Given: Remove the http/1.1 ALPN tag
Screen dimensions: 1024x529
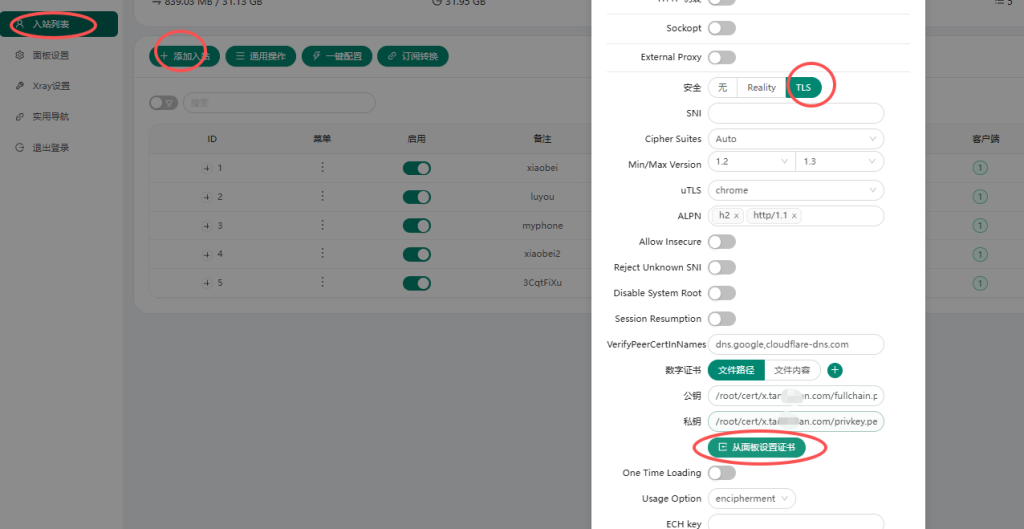Looking at the screenshot, I should click(794, 216).
